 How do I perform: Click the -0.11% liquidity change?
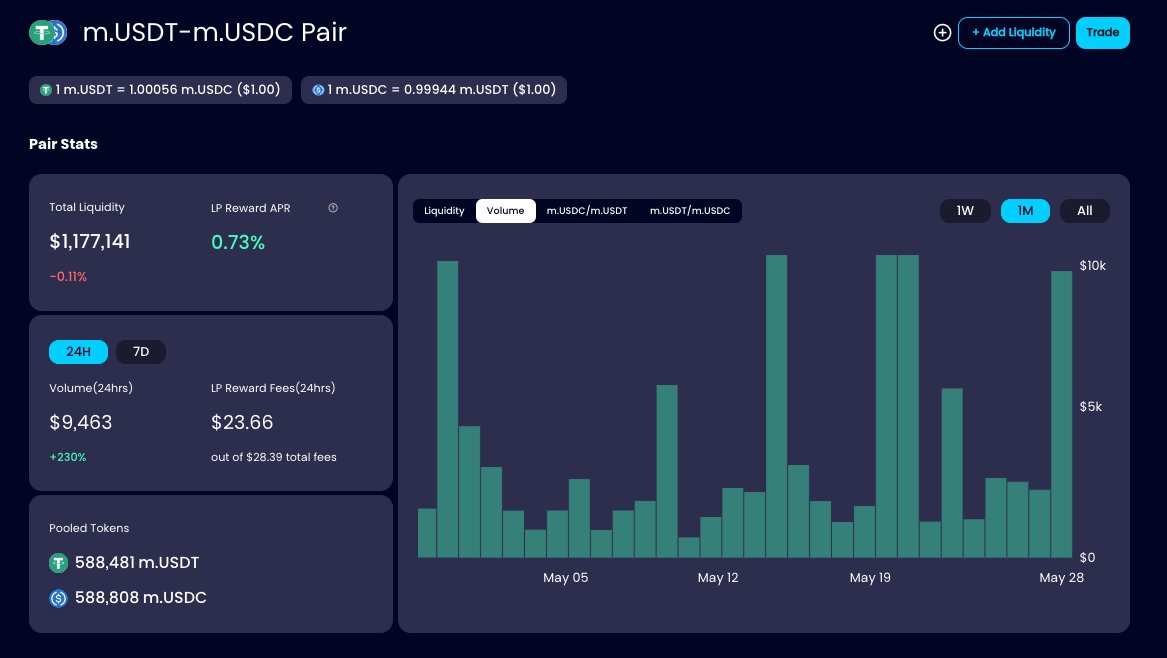click(x=68, y=276)
